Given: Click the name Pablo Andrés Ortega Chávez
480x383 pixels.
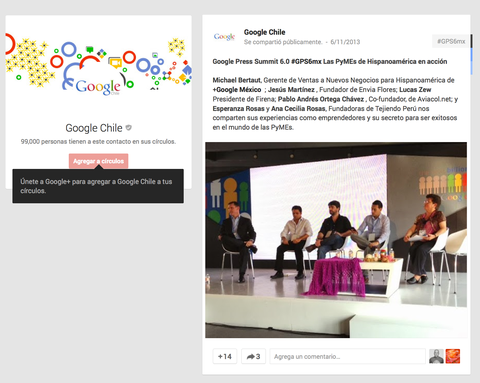Looking at the screenshot, I should (x=321, y=99).
